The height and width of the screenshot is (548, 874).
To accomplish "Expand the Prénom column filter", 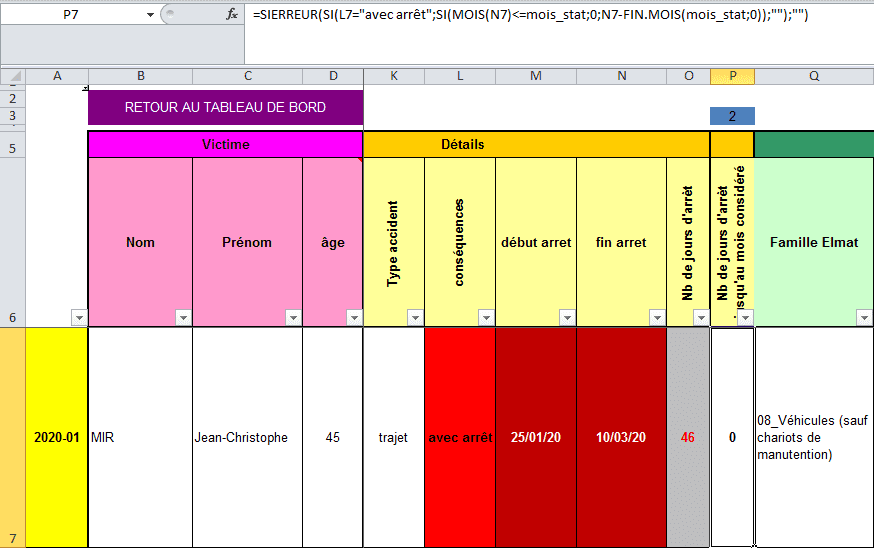I will click(293, 317).
